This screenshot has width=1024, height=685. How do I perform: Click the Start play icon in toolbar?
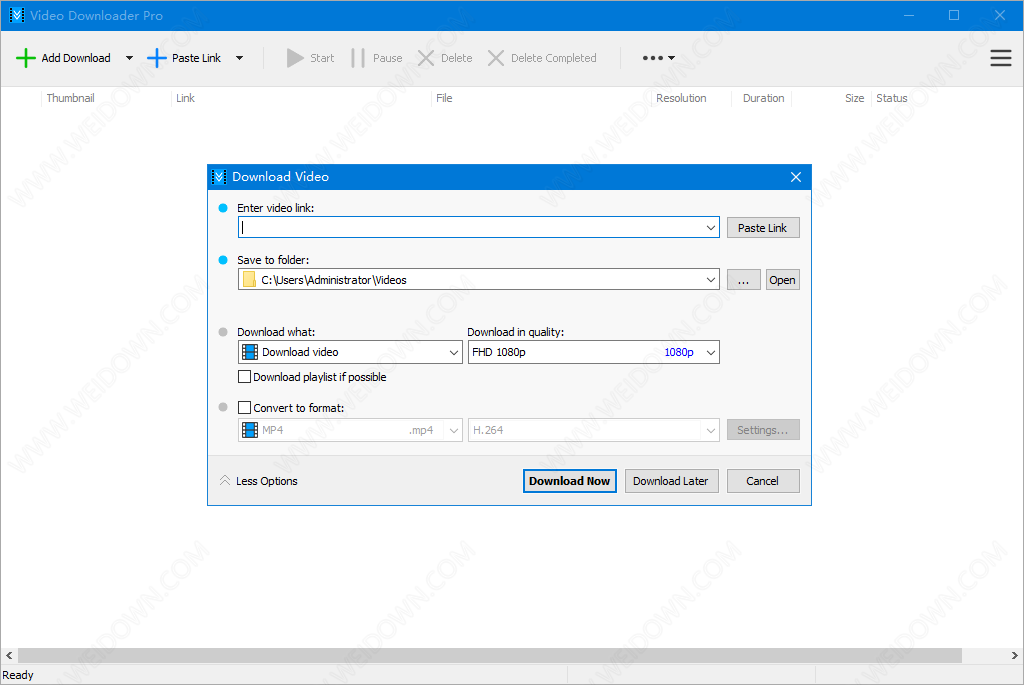click(295, 58)
